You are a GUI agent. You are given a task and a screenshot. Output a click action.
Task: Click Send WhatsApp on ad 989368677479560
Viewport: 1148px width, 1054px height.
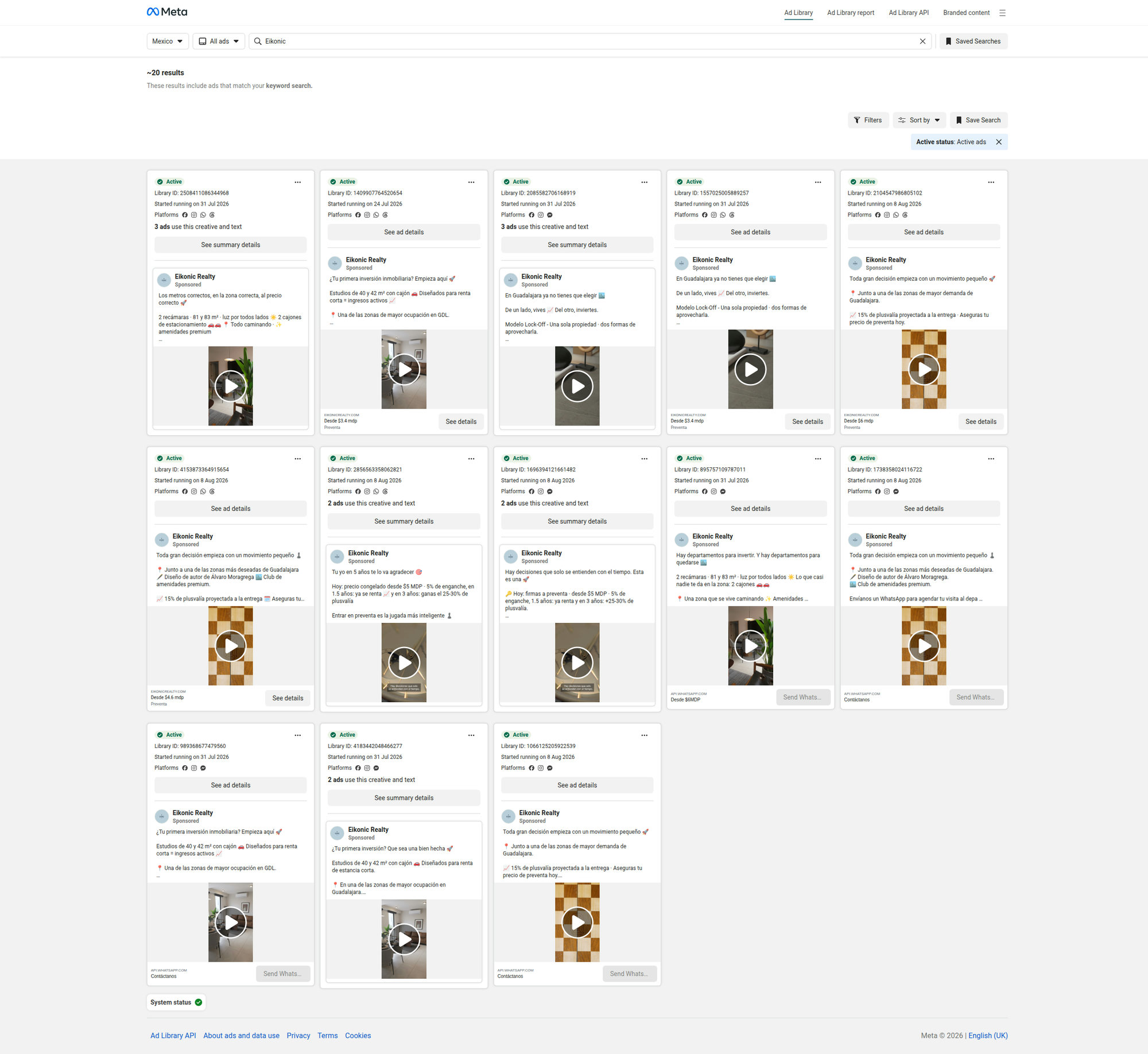(283, 974)
